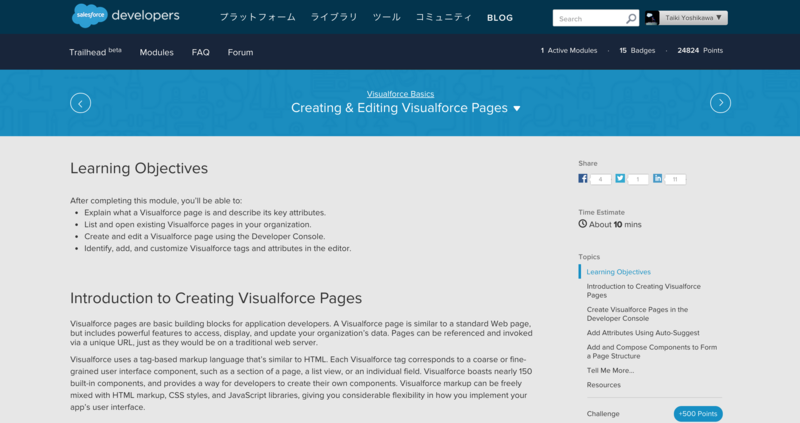800x423 pixels.
Task: Jump to Add and Compose Components topic
Action: click(652, 352)
